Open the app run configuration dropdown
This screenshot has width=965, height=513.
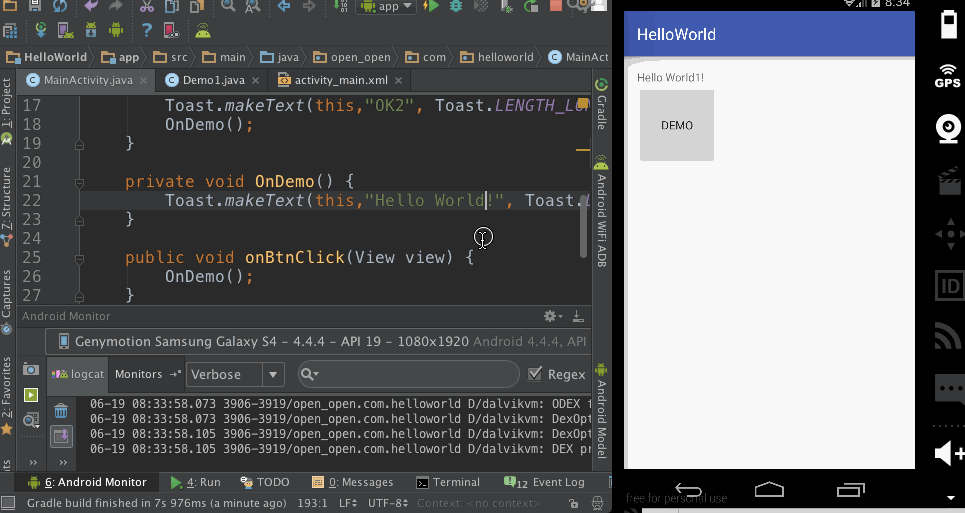pos(388,7)
